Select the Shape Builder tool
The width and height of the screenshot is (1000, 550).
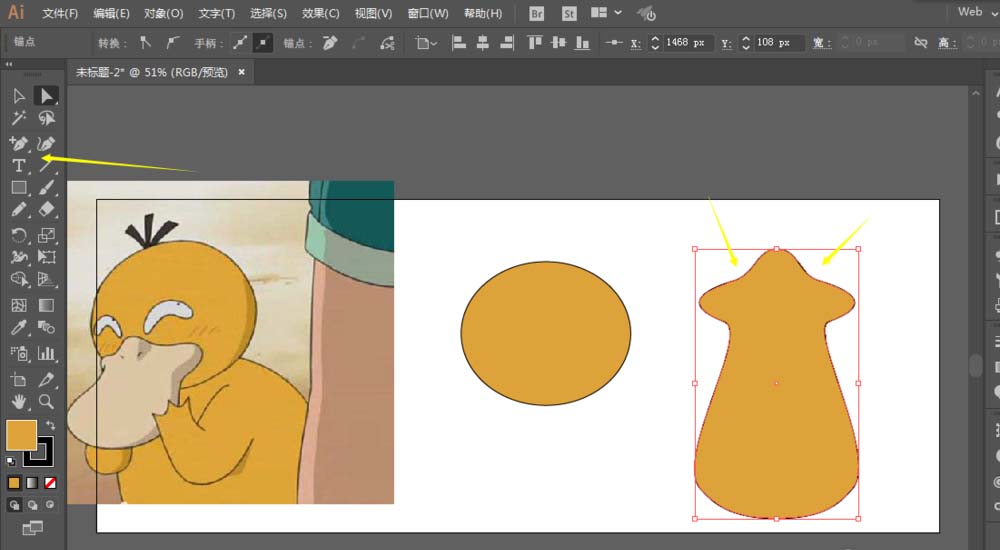pos(18,279)
